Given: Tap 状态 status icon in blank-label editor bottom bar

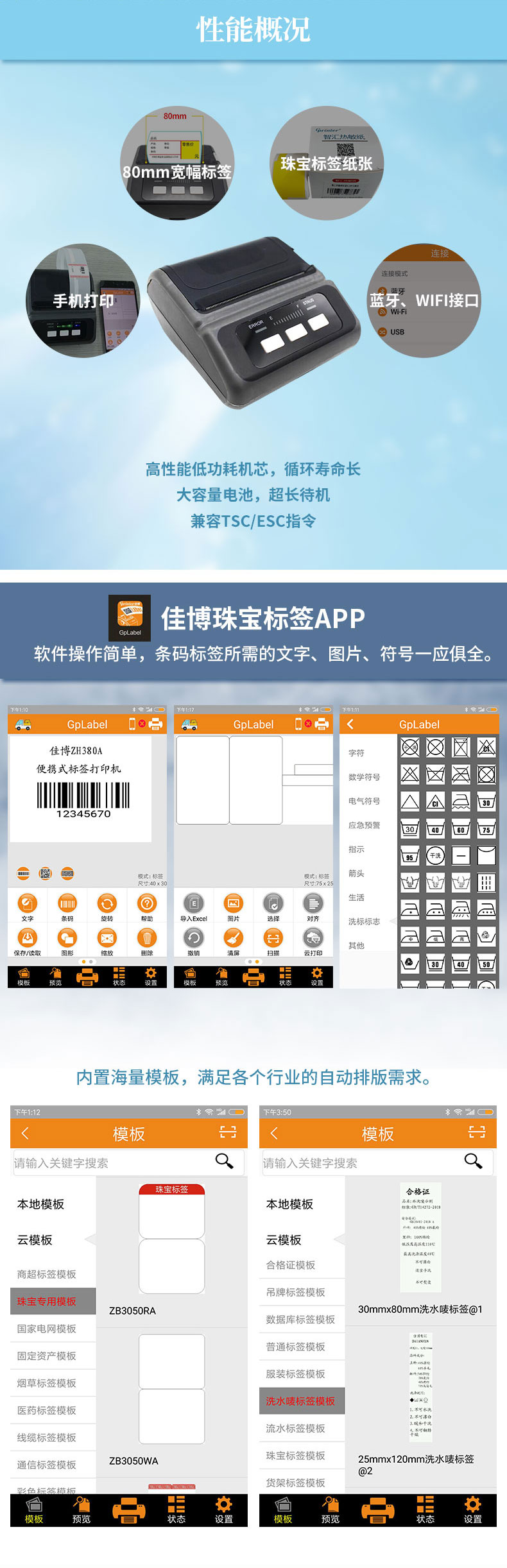Looking at the screenshot, I should pyautogui.click(x=286, y=977).
